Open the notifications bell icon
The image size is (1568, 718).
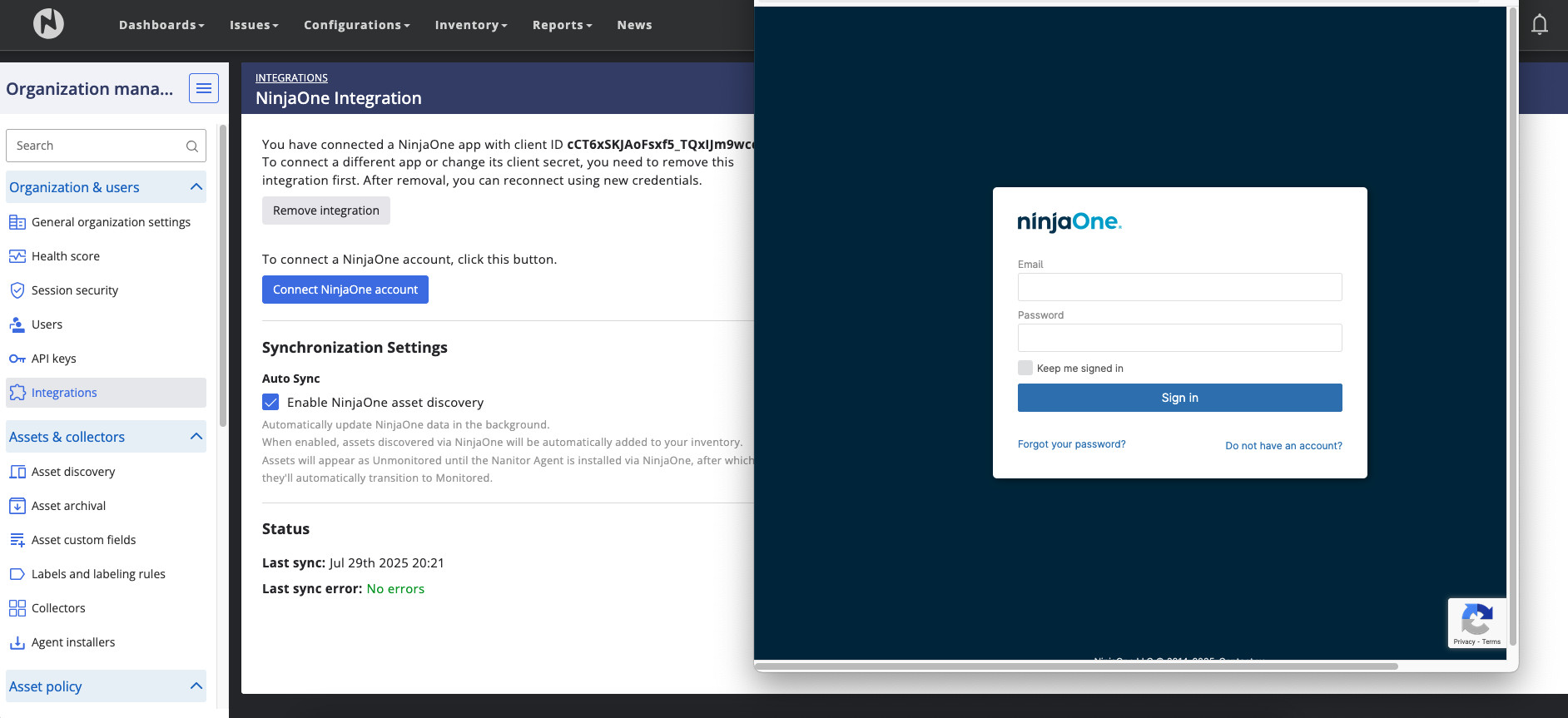click(x=1539, y=25)
